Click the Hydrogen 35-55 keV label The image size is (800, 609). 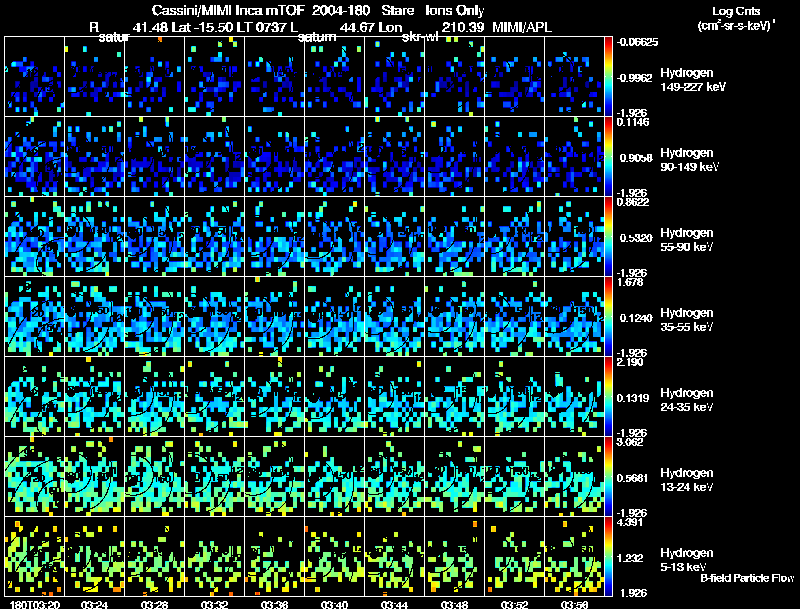687,320
